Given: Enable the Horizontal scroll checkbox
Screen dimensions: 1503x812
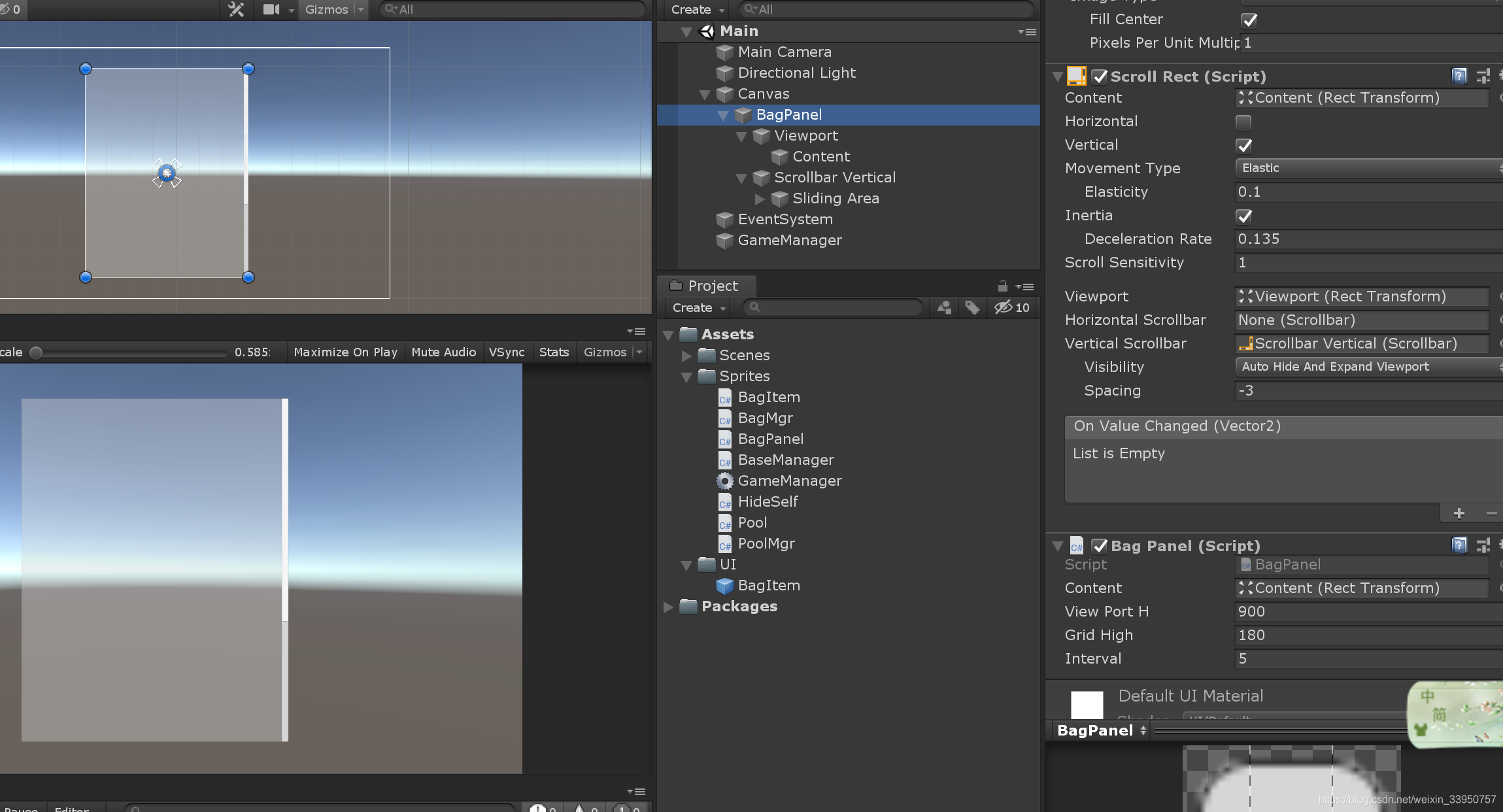Looking at the screenshot, I should (1243, 122).
